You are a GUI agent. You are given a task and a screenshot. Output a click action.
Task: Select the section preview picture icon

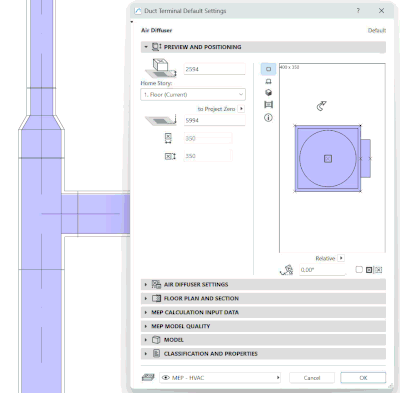click(268, 105)
